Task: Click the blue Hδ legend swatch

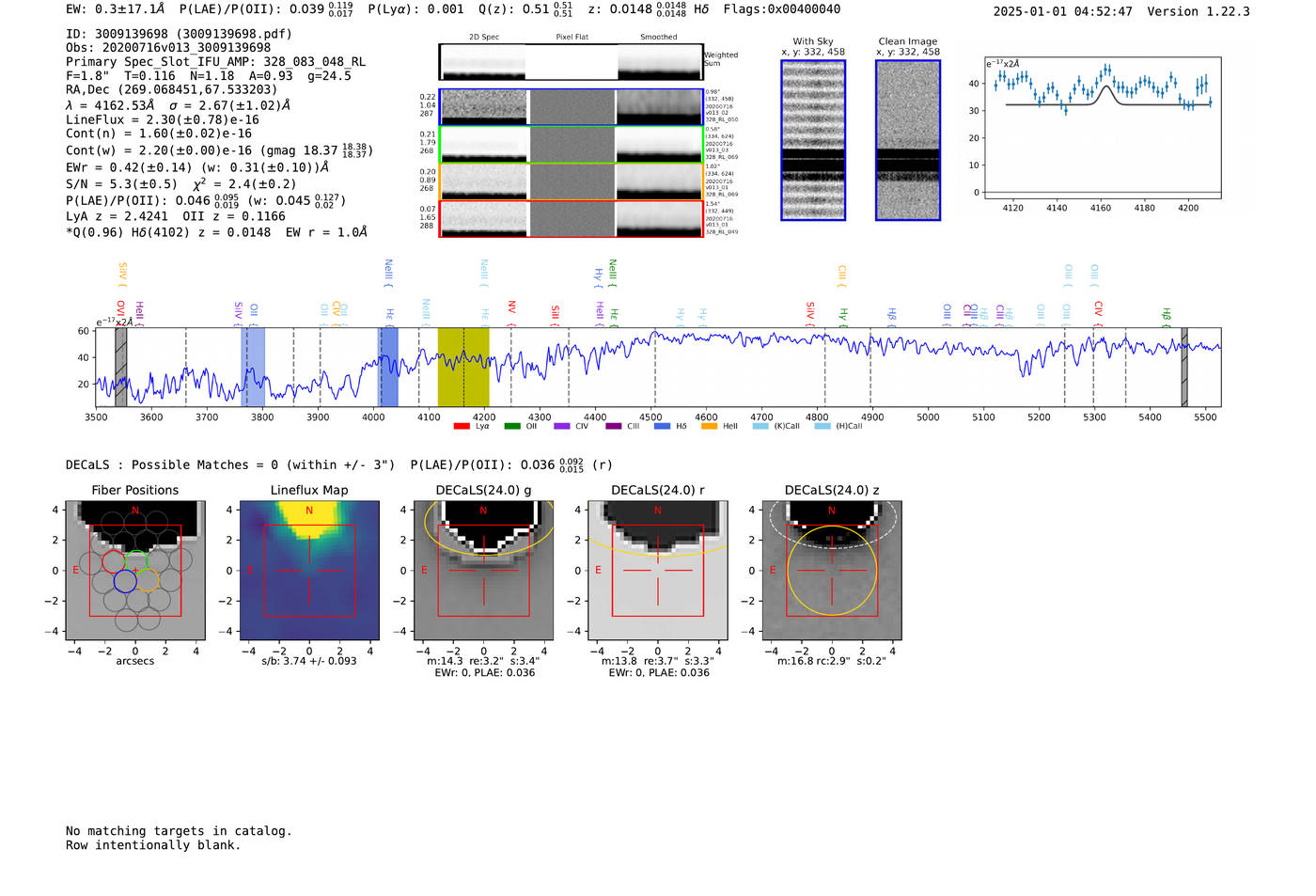Action: pos(662,426)
